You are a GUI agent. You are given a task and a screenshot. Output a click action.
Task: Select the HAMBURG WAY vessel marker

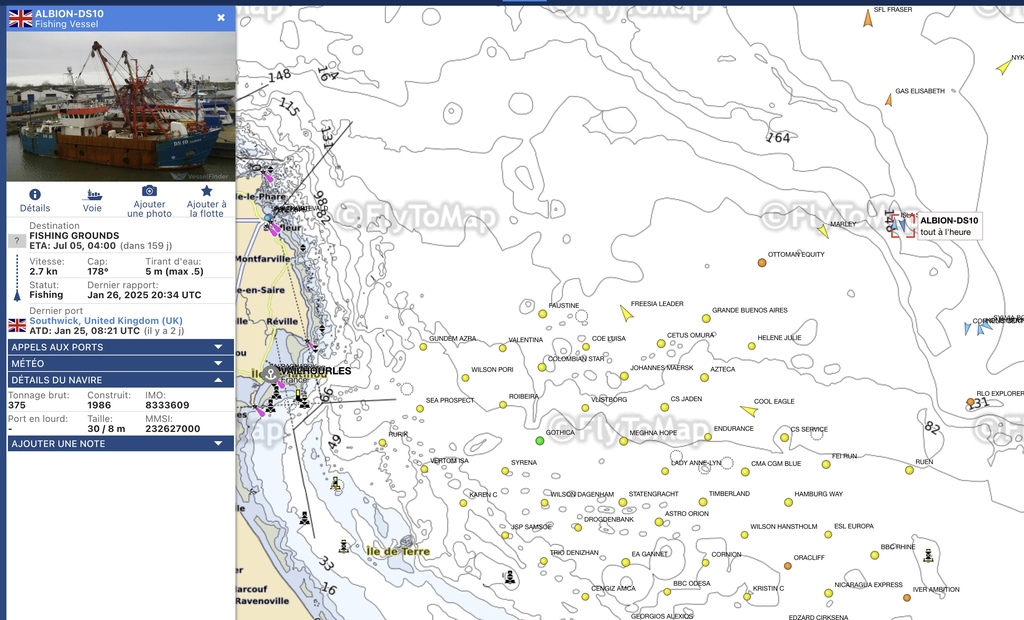pyautogui.click(x=788, y=502)
